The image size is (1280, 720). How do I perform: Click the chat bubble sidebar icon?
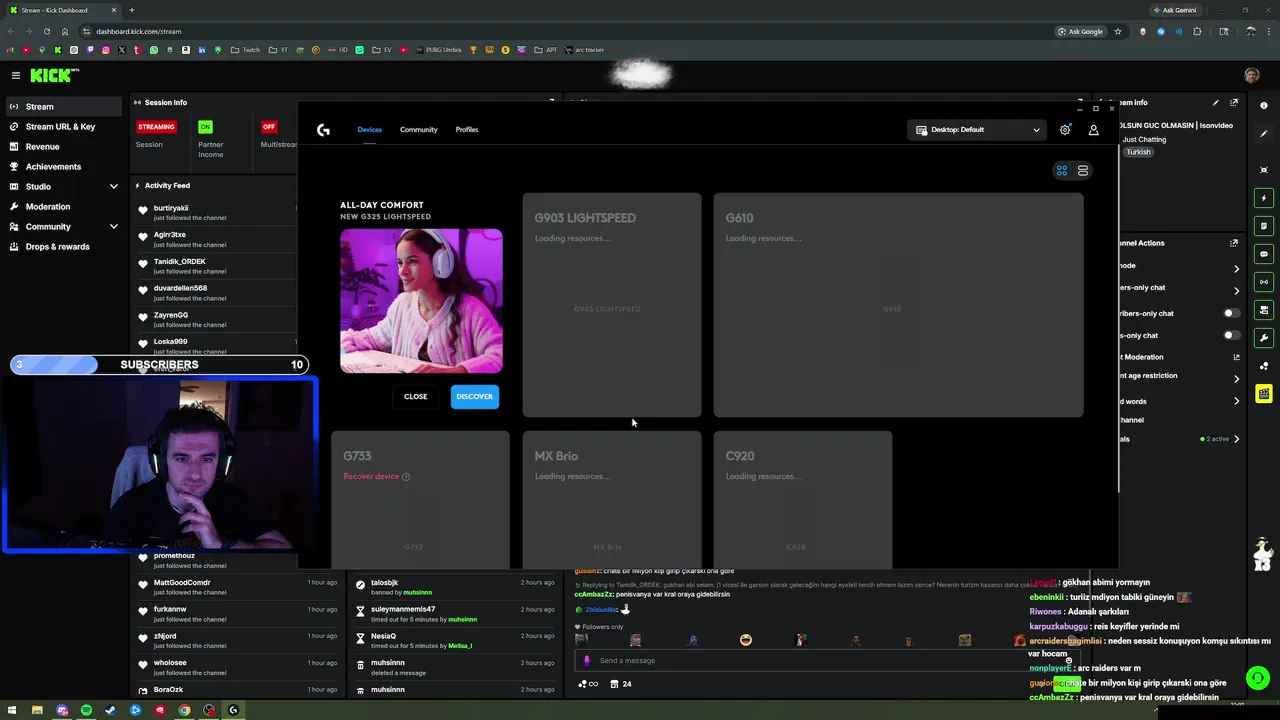pyautogui.click(x=1264, y=254)
